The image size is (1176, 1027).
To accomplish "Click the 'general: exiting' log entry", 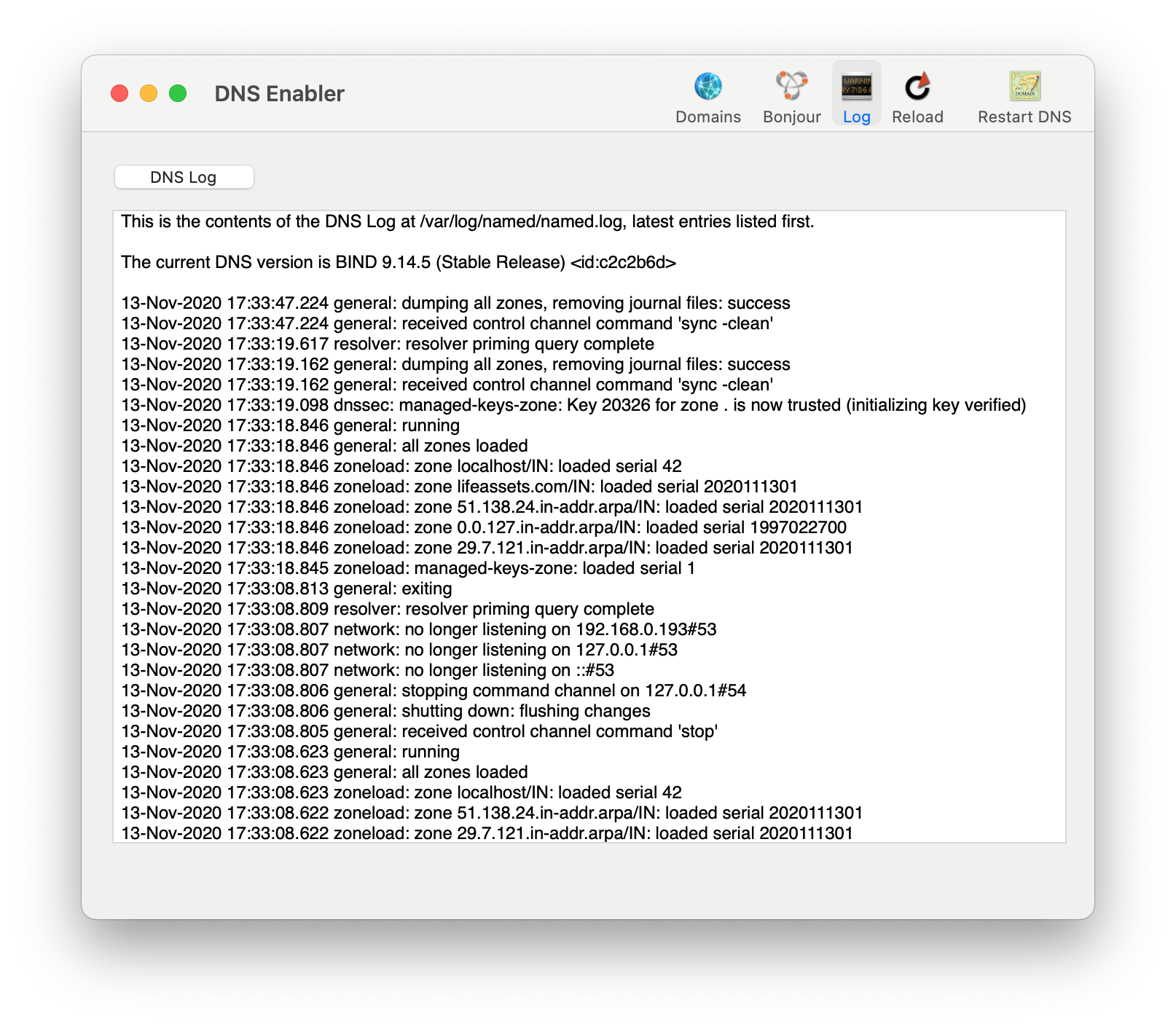I will click(286, 589).
